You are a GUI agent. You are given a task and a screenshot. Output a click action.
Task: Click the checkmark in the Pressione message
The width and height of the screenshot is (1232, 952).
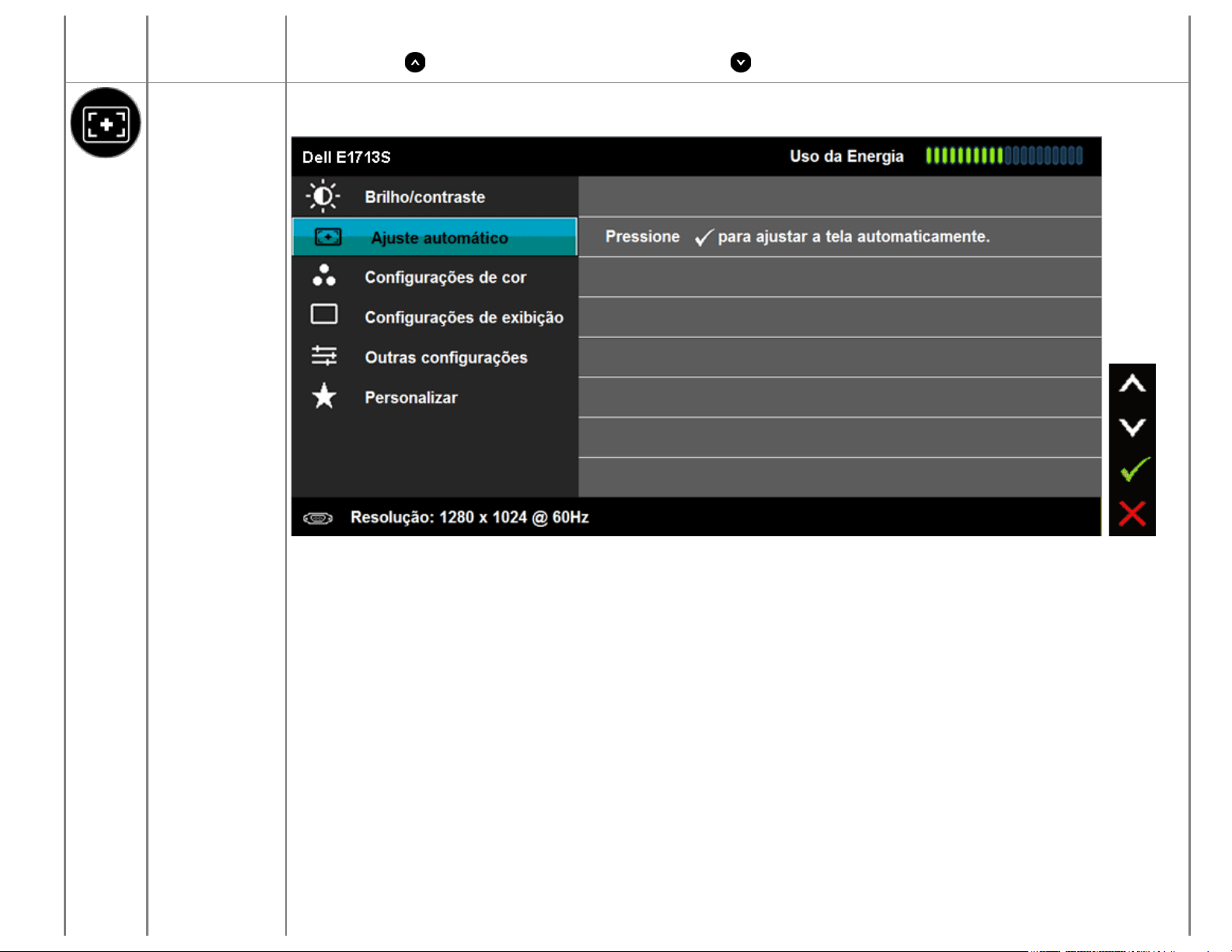coord(704,238)
